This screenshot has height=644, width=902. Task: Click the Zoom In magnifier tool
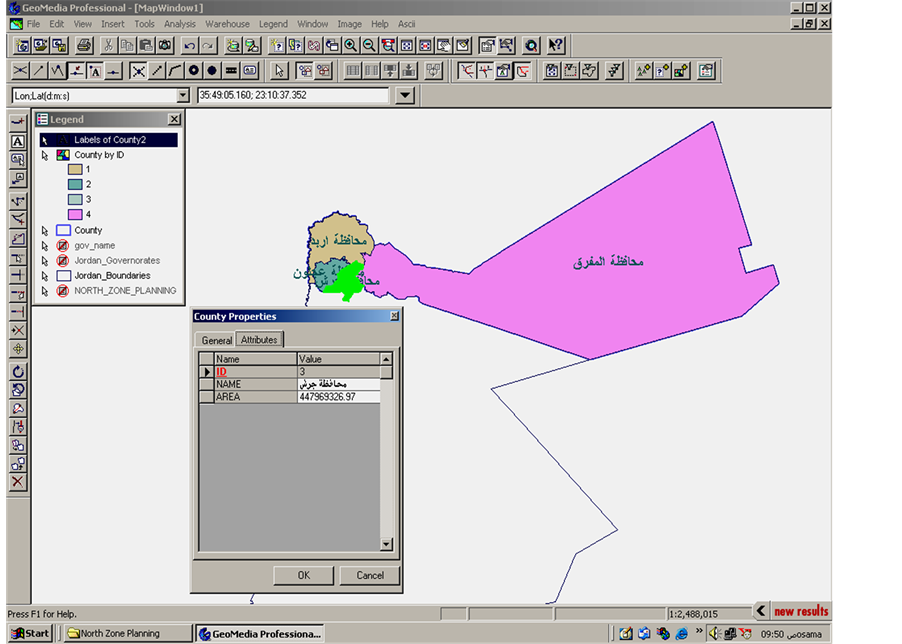tap(351, 45)
